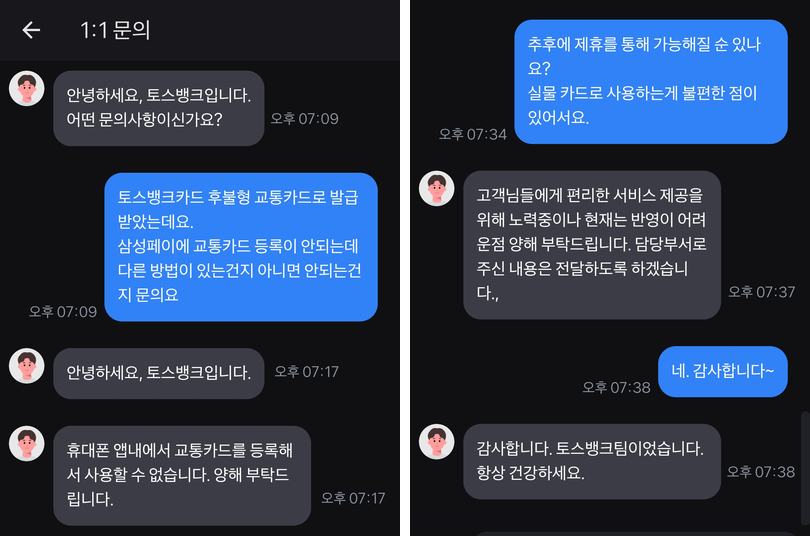This screenshot has width=810, height=536.
Task: Click agent avatar next to 휴대폰 앱내에서 message
Action: 27,443
